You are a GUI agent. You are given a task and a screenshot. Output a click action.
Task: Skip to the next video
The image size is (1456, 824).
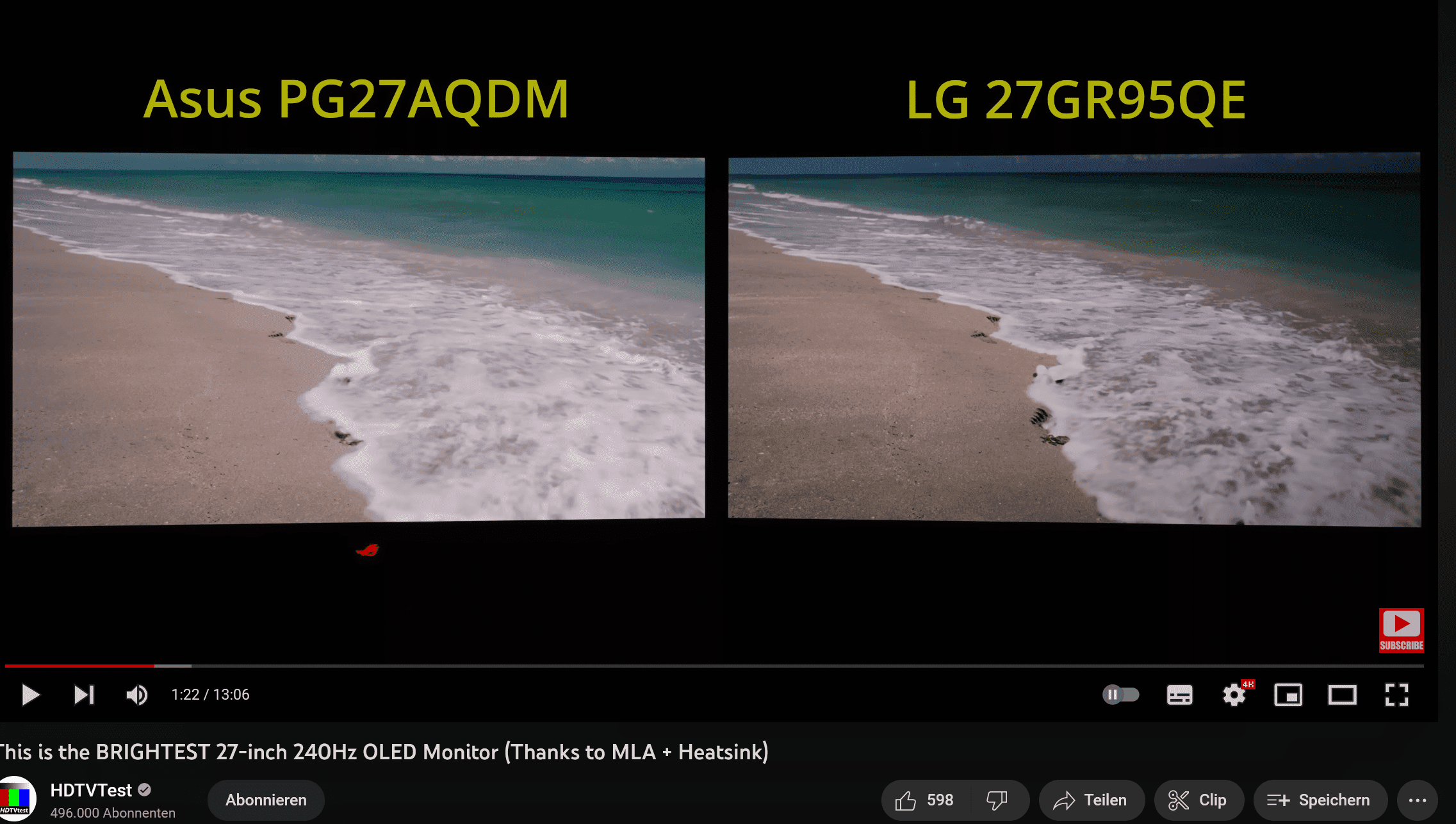tap(84, 695)
